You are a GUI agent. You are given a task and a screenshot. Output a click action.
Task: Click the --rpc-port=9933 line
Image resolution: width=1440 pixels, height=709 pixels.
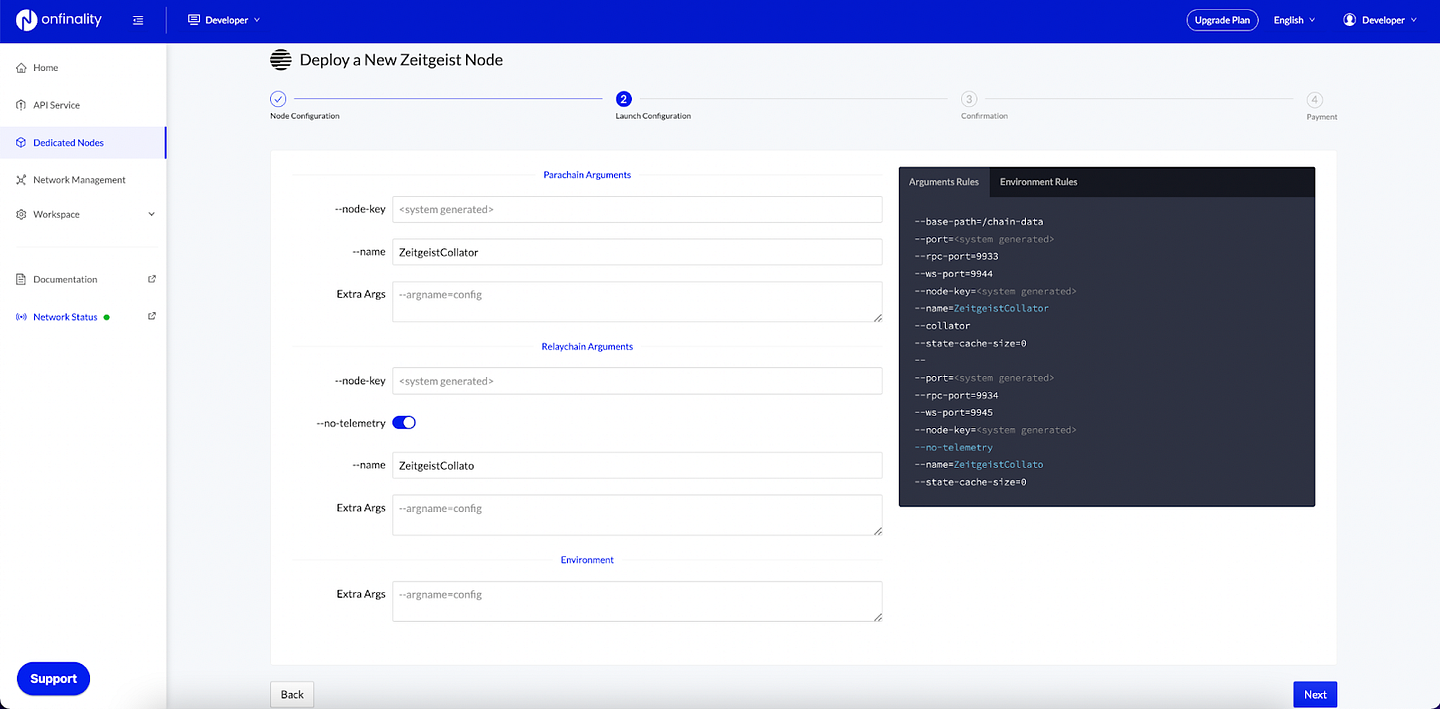tap(956, 257)
